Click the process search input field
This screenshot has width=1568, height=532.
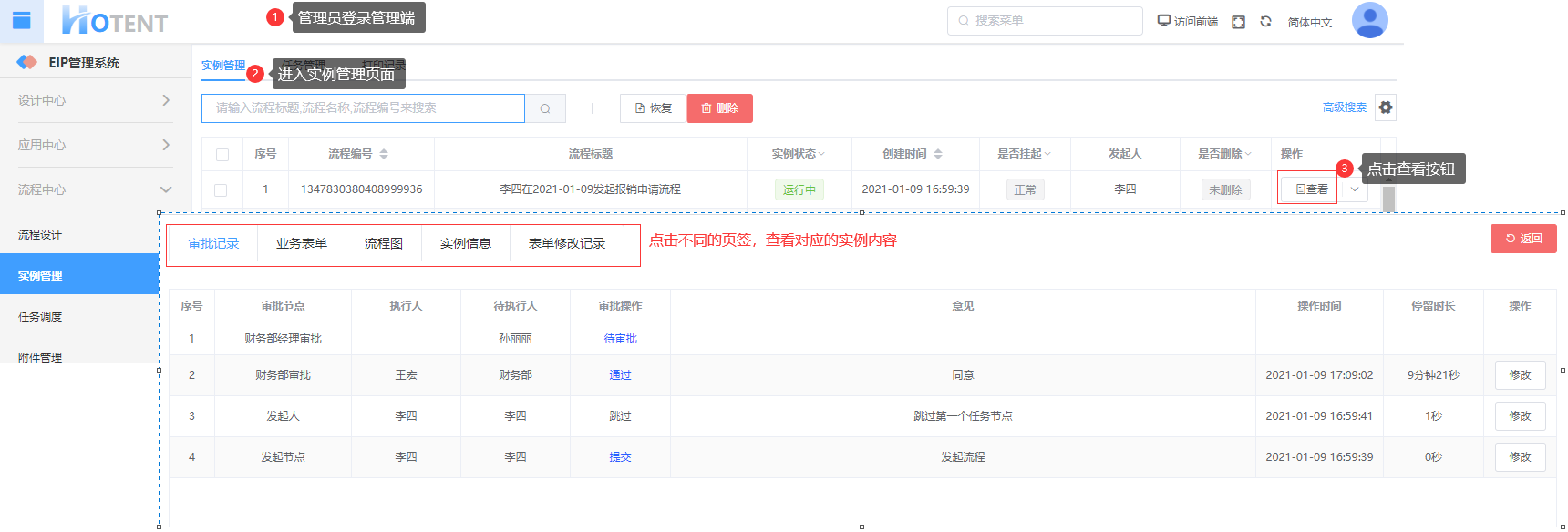tap(363, 108)
